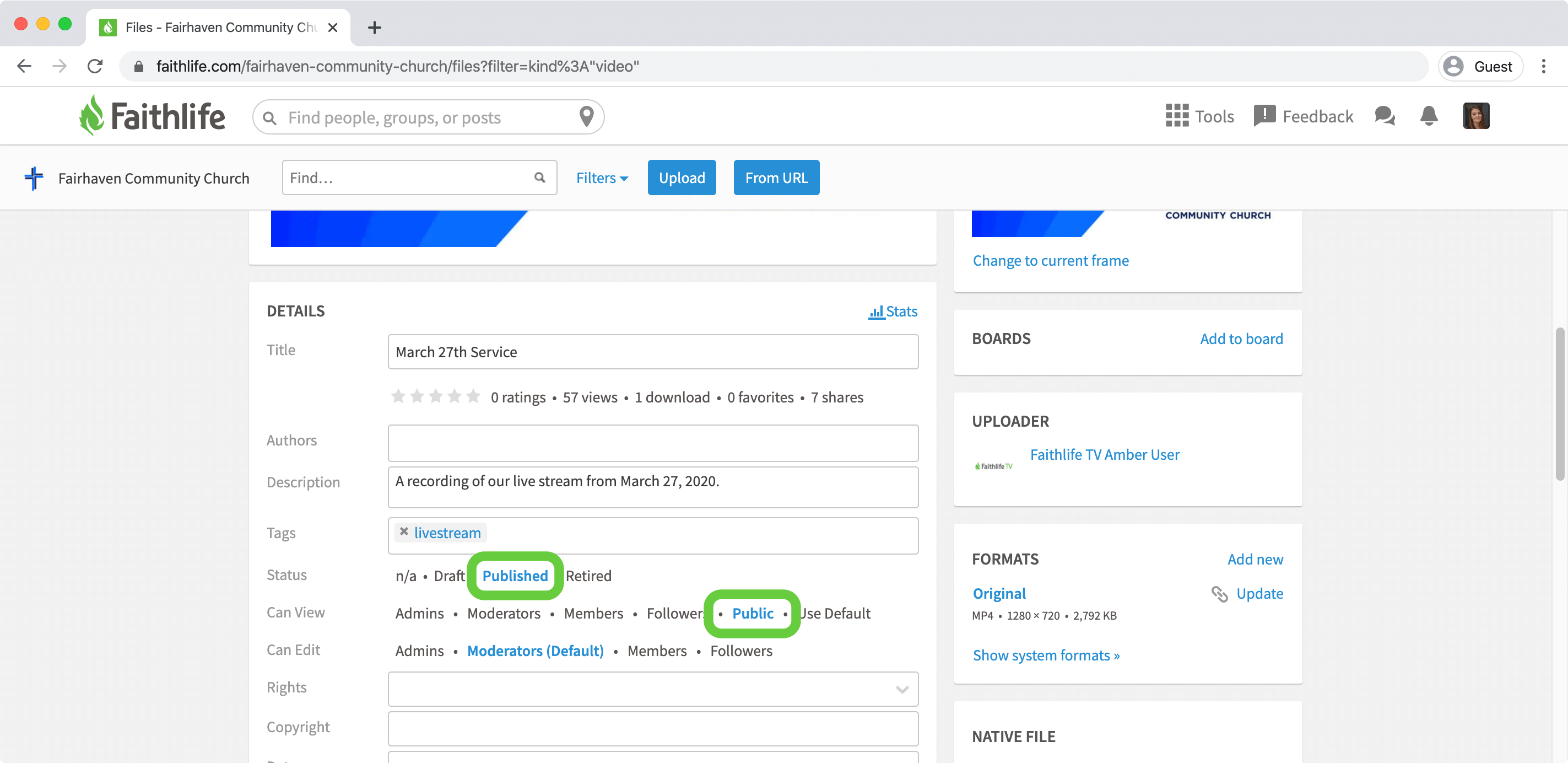Click the location pin icon in search bar
The height and width of the screenshot is (763, 1568).
click(586, 116)
